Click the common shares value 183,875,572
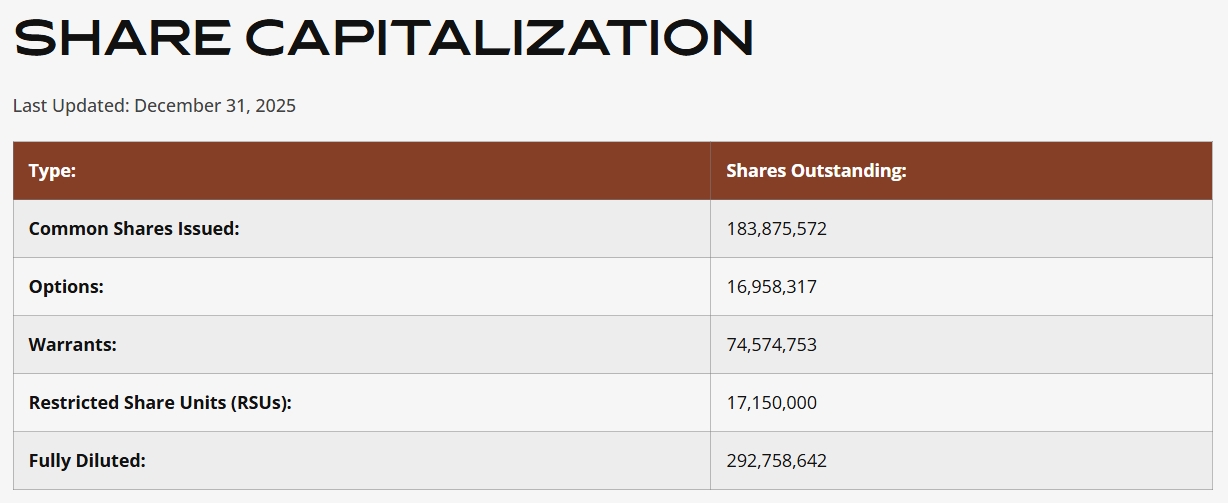 coord(776,229)
